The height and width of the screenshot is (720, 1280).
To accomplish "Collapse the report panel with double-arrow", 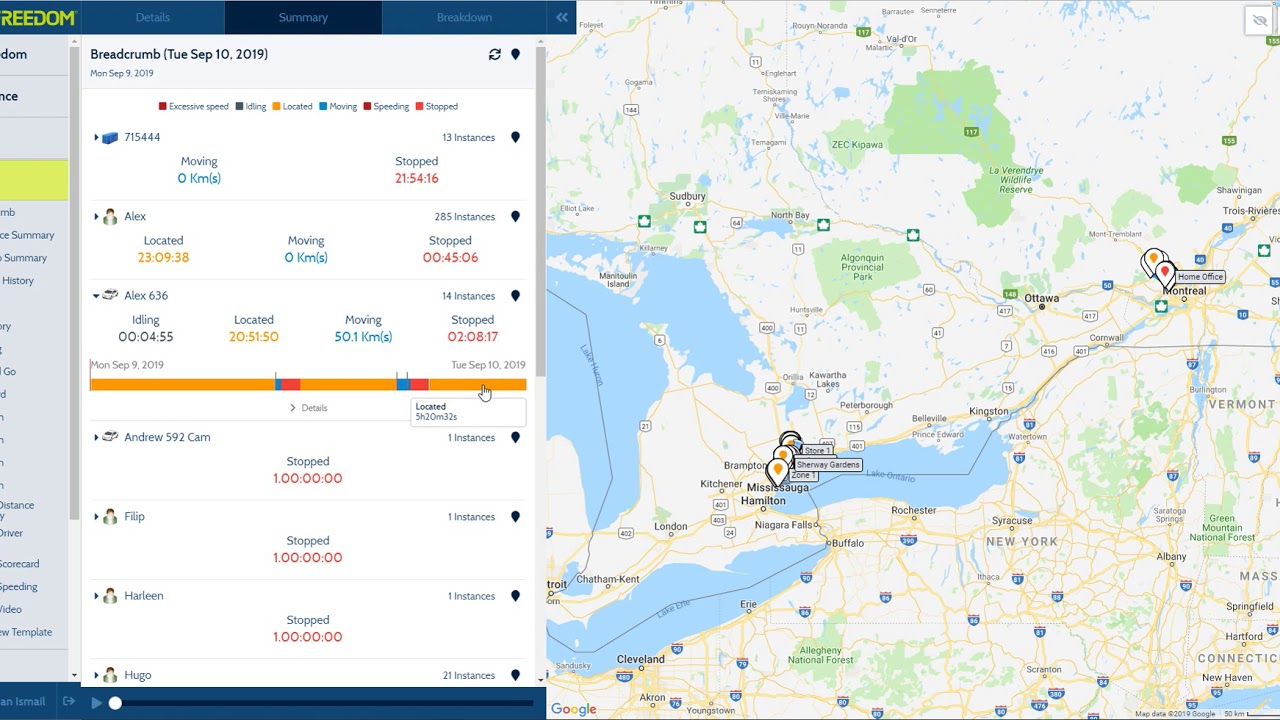I will pyautogui.click(x=561, y=17).
